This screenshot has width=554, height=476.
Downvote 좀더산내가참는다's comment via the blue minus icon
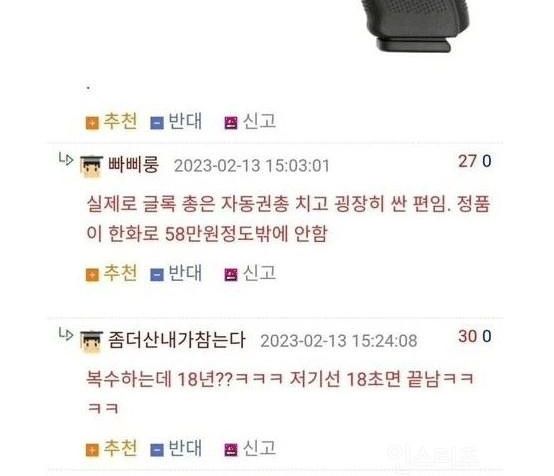tap(157, 450)
